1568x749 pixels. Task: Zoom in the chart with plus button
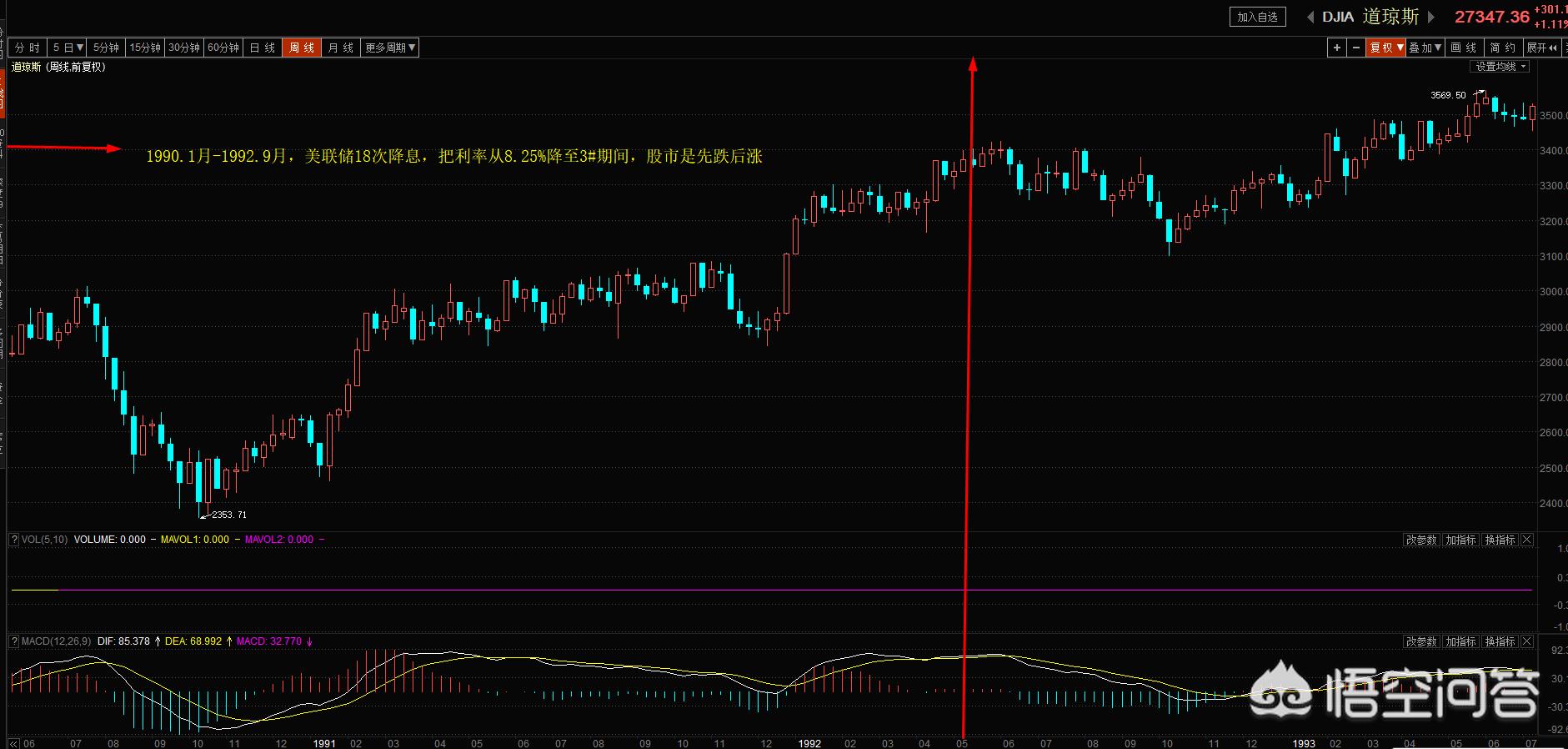[x=1337, y=48]
